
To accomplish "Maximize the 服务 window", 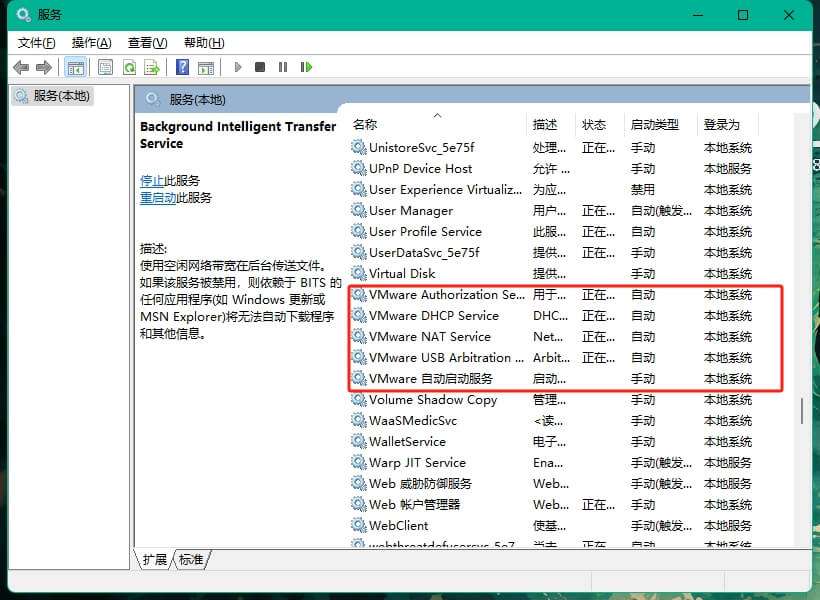I will (743, 15).
